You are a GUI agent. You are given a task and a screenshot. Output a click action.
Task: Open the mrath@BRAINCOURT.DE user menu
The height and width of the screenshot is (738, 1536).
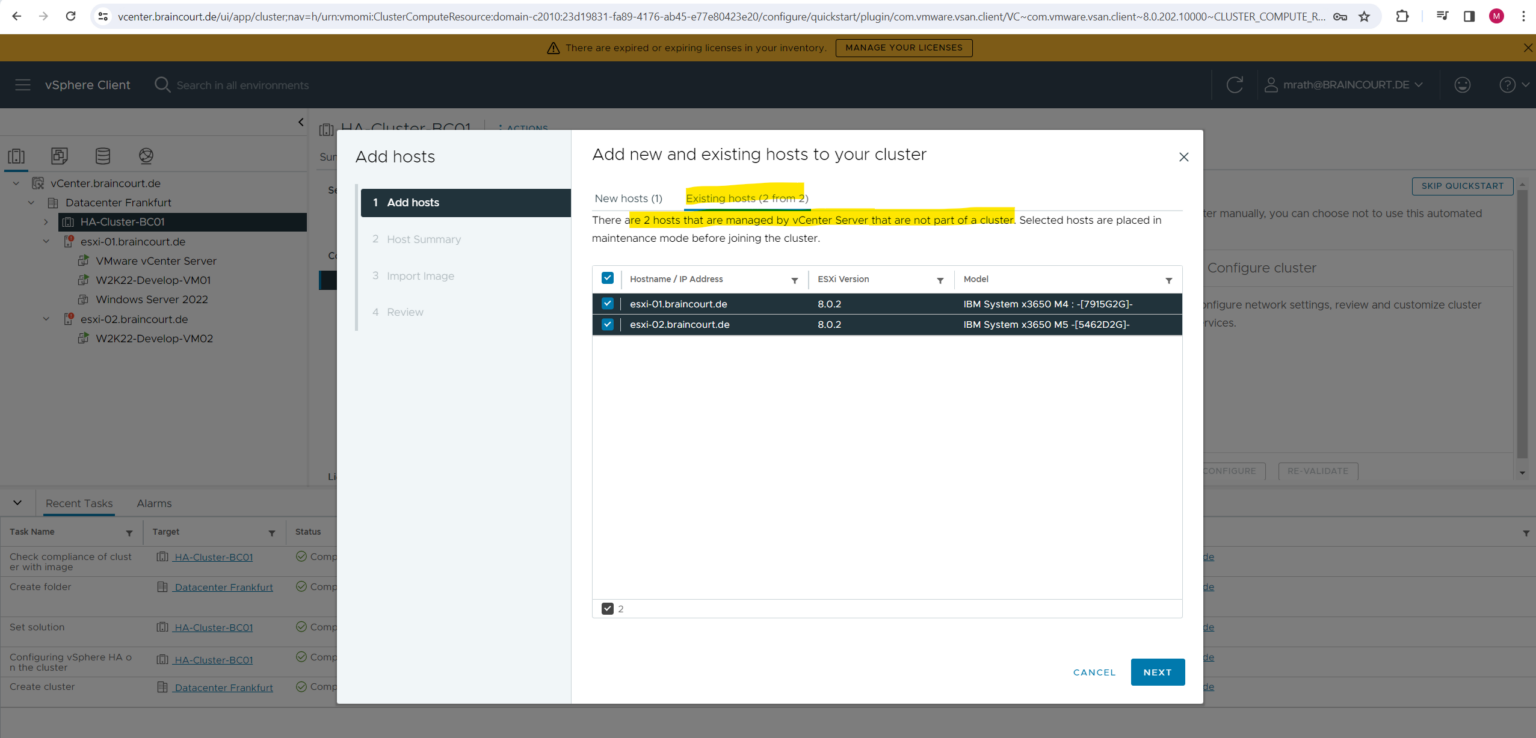coord(1345,84)
